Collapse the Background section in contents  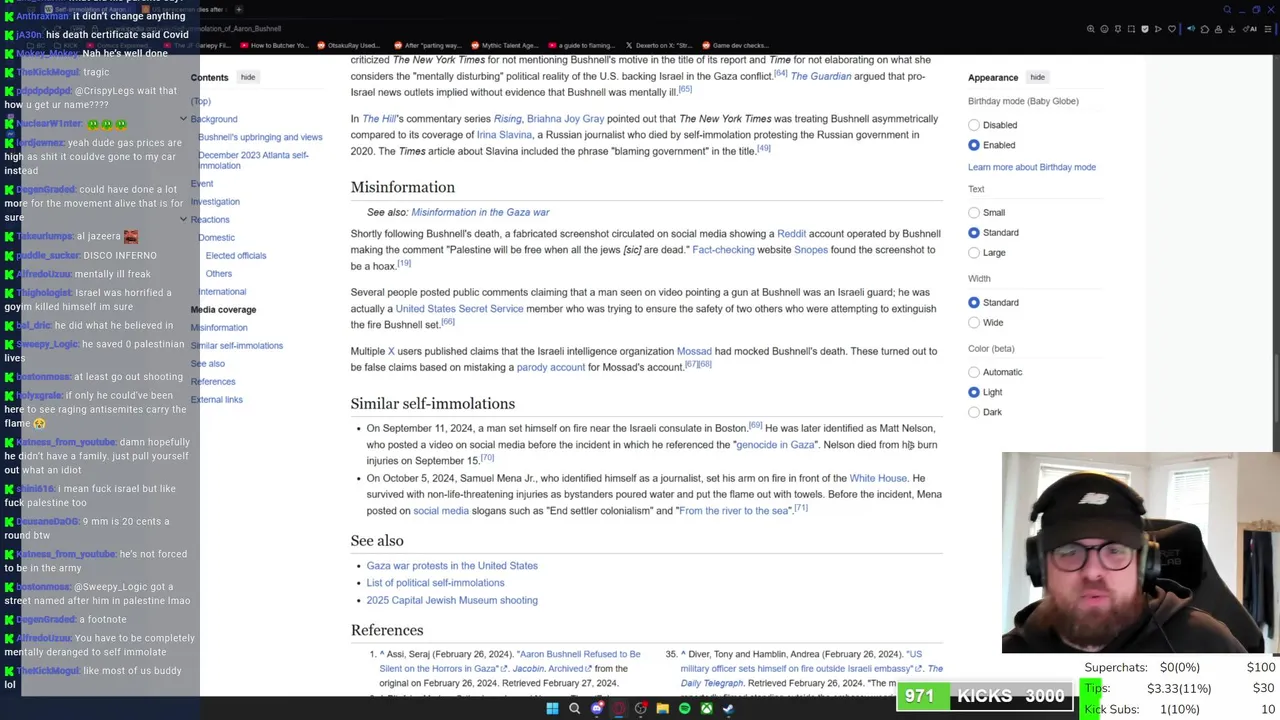[x=183, y=119]
